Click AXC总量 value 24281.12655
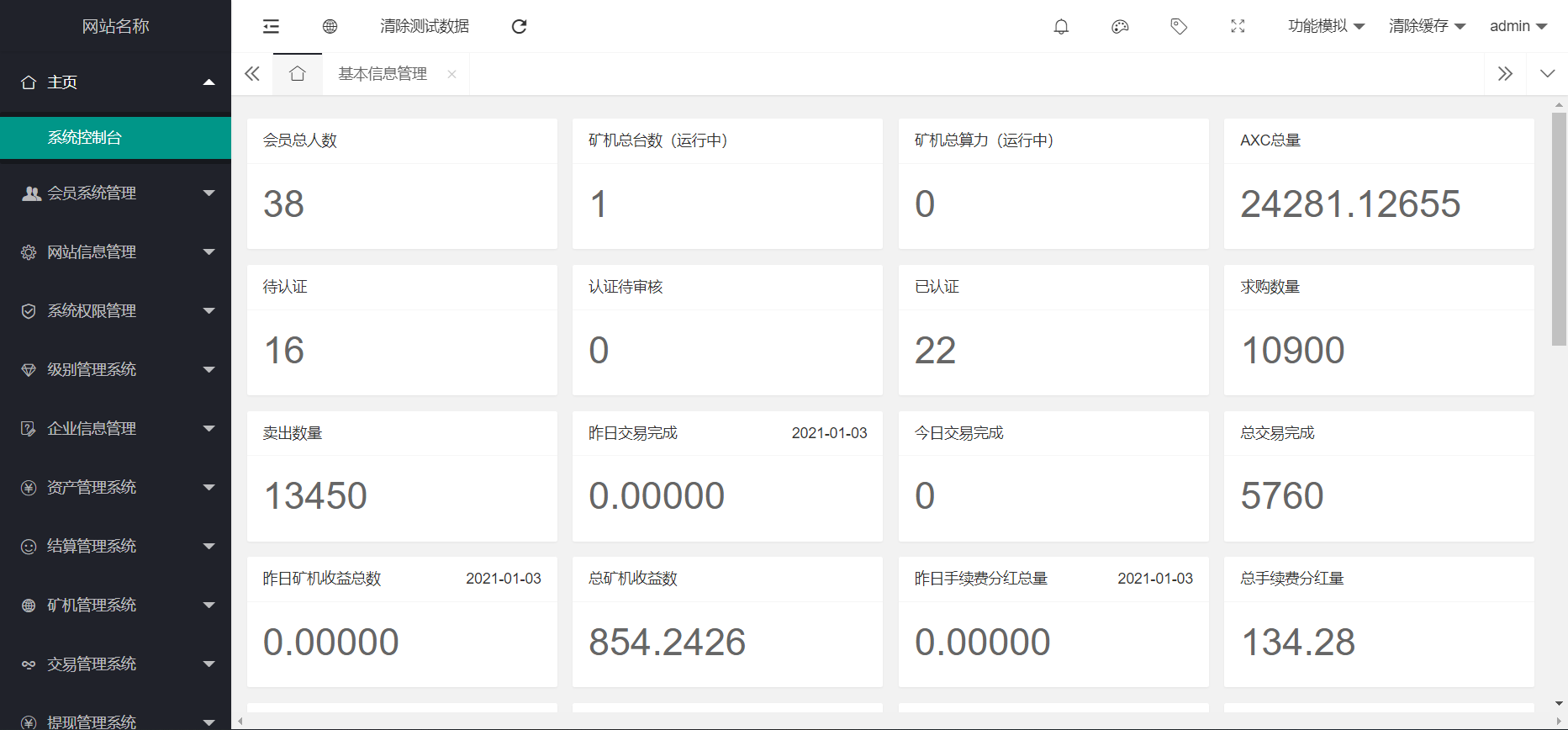This screenshot has width=1568, height=730. pos(1350,204)
